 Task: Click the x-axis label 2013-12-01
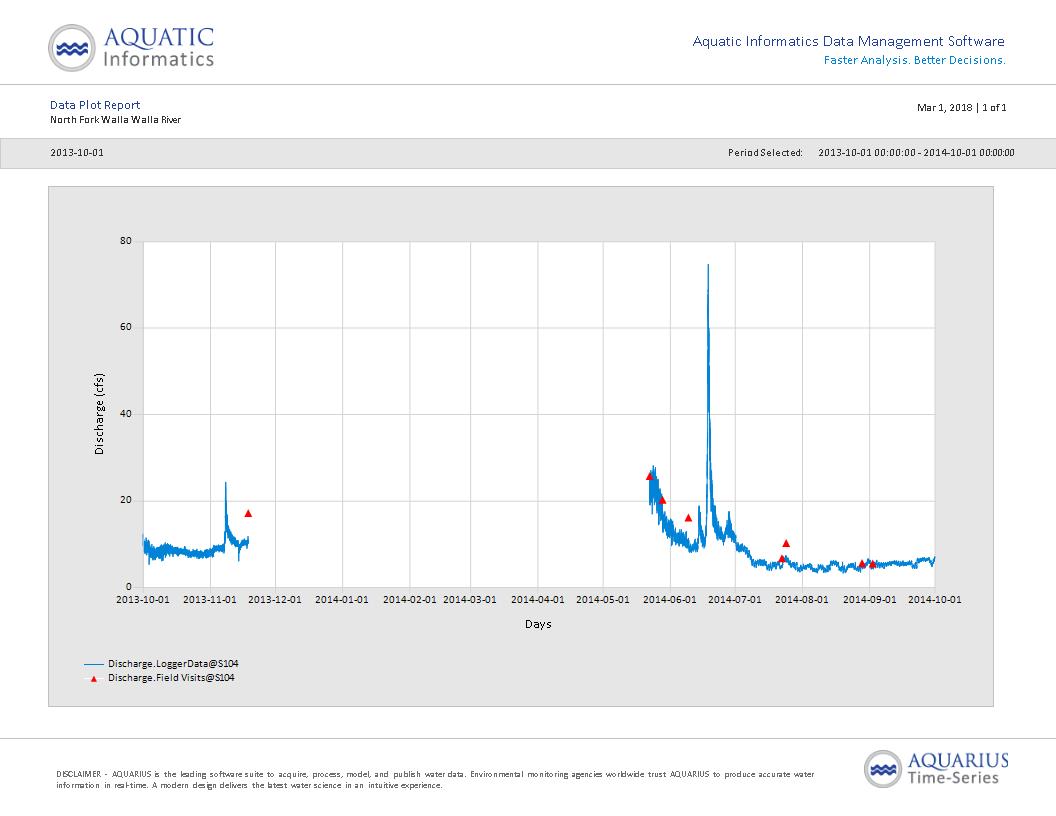point(275,599)
